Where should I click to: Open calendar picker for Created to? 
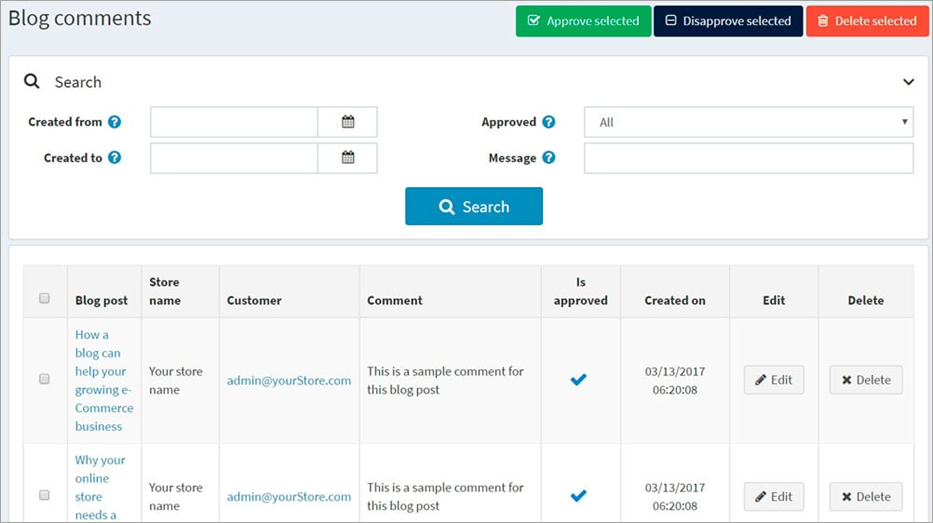pos(347,158)
